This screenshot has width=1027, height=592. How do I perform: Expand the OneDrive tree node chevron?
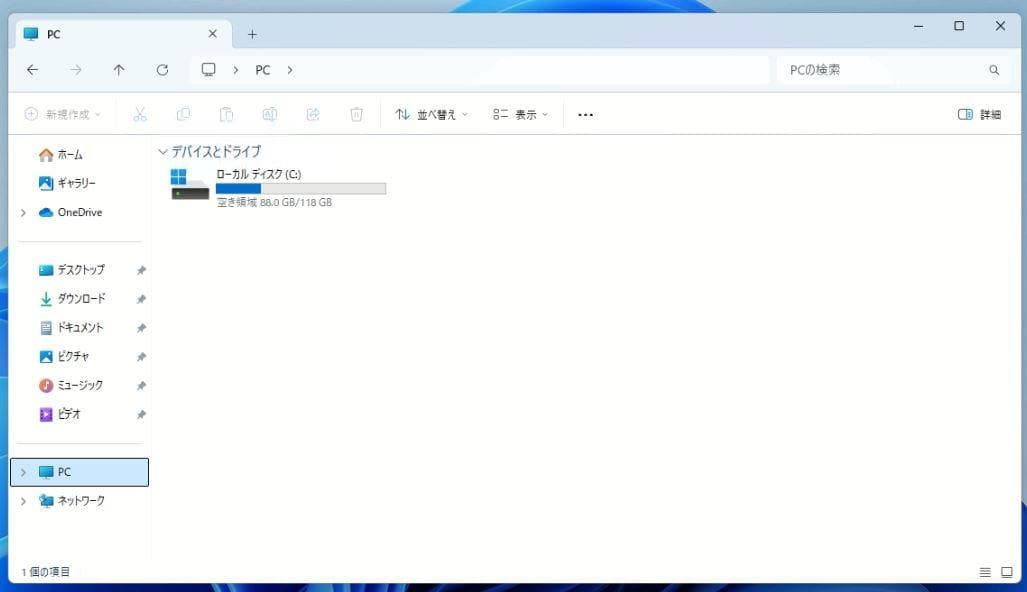23,213
